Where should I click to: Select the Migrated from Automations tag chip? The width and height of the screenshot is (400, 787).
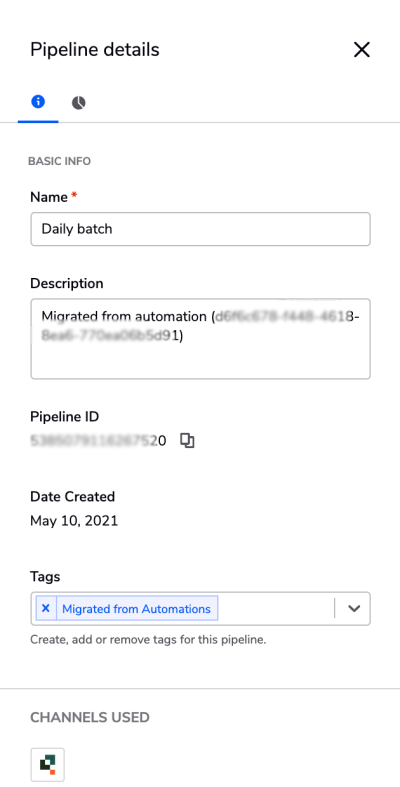(137, 608)
